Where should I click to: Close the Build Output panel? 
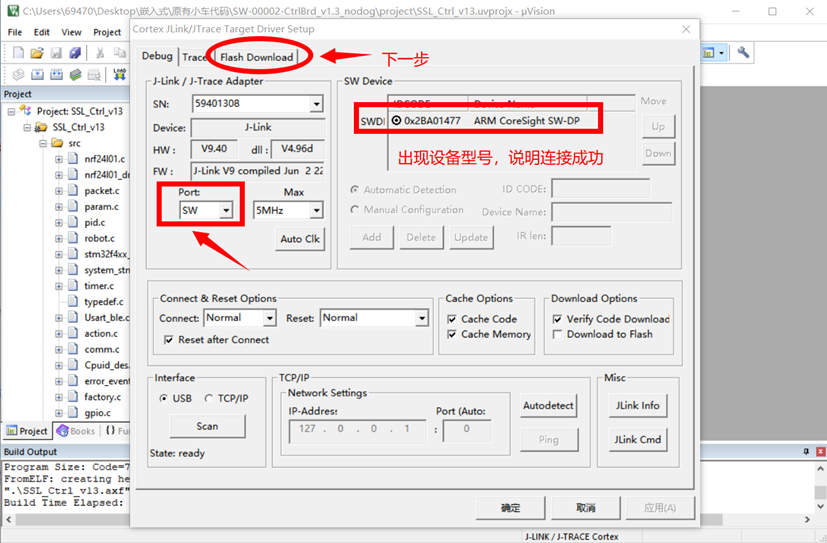(821, 451)
